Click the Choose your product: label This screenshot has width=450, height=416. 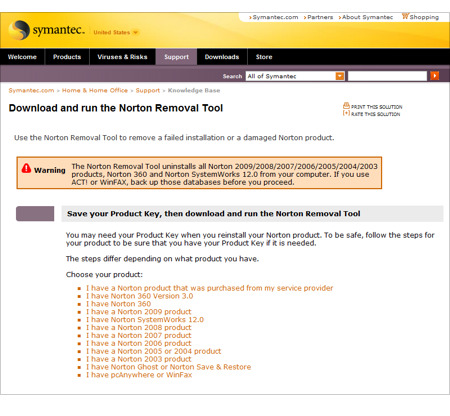click(104, 275)
